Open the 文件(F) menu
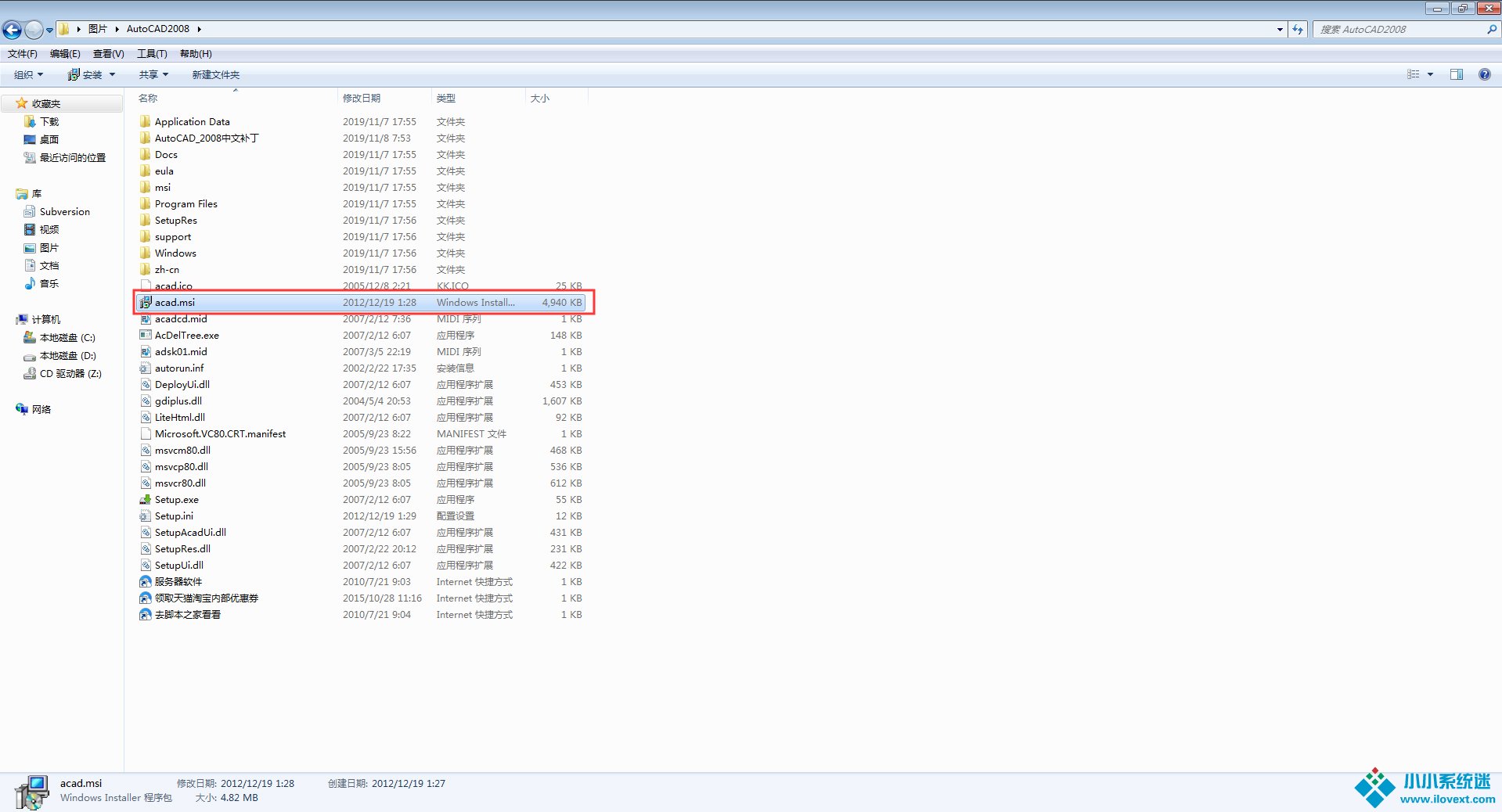The width and height of the screenshot is (1502, 812). (x=22, y=54)
